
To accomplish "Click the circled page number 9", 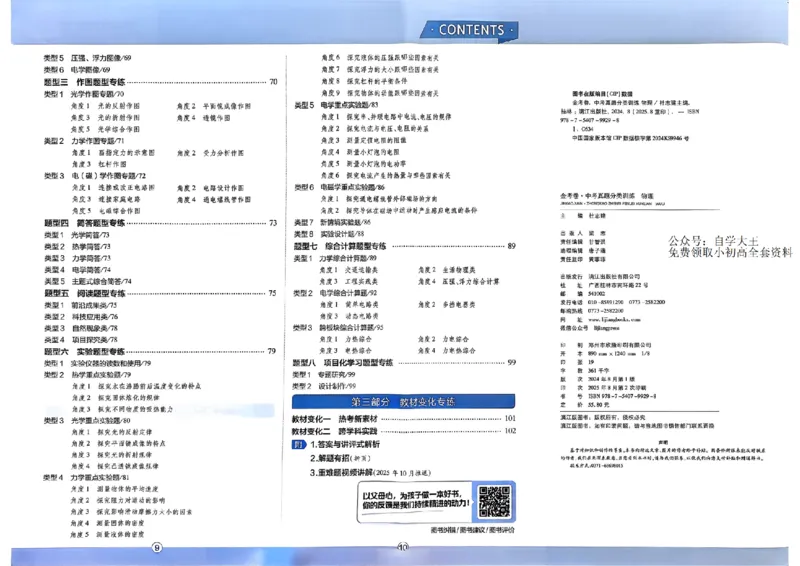I will (x=157, y=548).
